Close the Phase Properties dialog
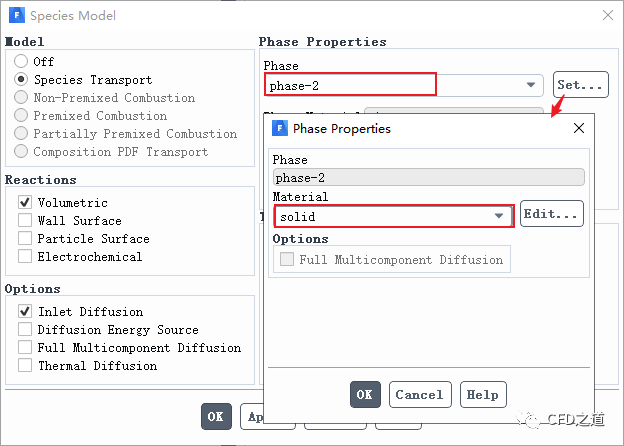Image resolution: width=624 pixels, height=446 pixels. 579,129
